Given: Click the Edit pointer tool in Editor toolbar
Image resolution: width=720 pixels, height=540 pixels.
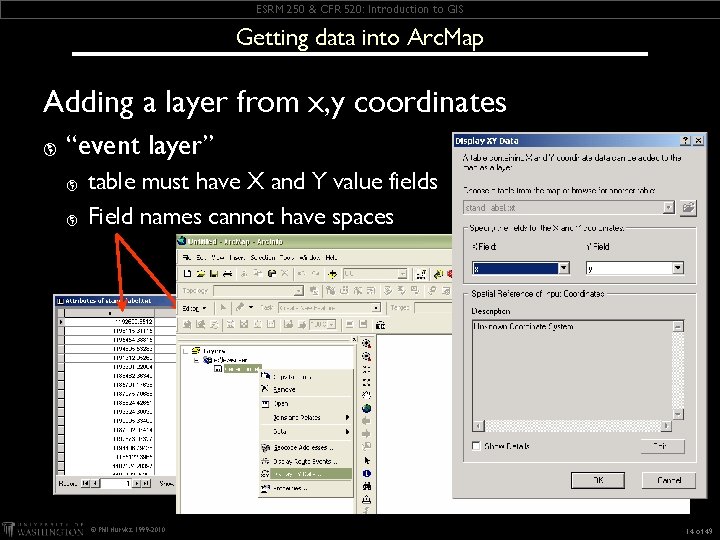Looking at the screenshot, I should point(223,308).
